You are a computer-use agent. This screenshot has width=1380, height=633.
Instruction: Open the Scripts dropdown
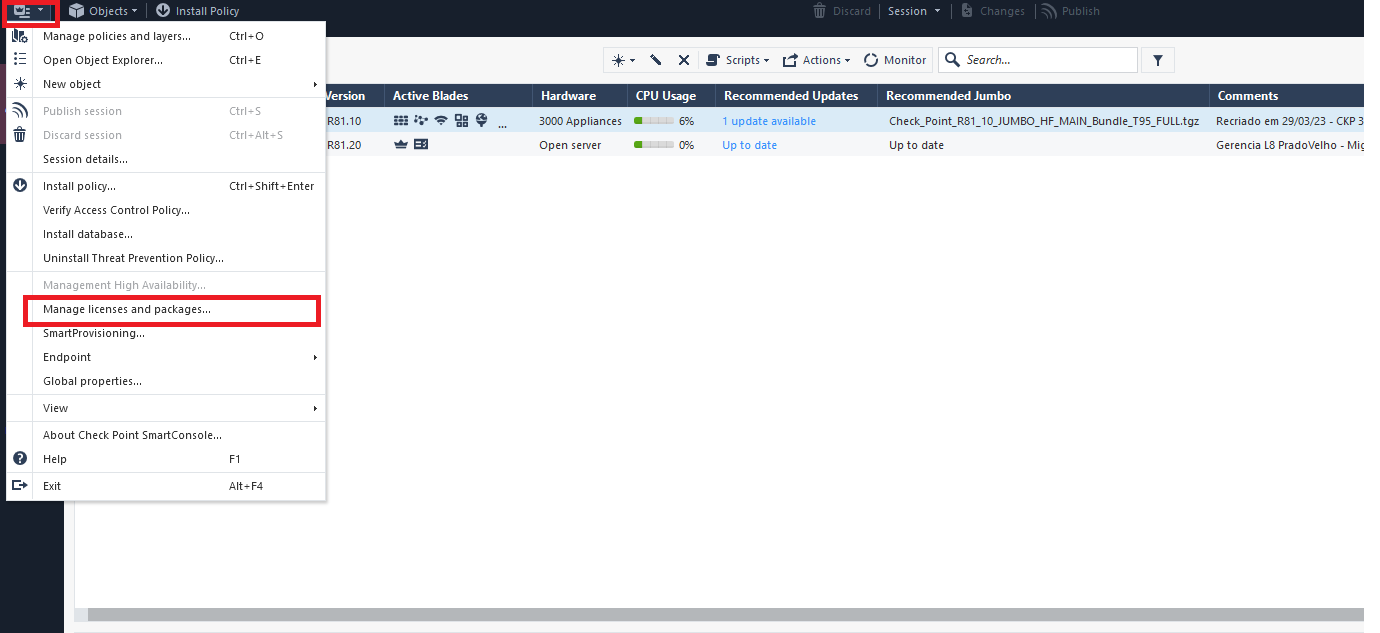[738, 60]
